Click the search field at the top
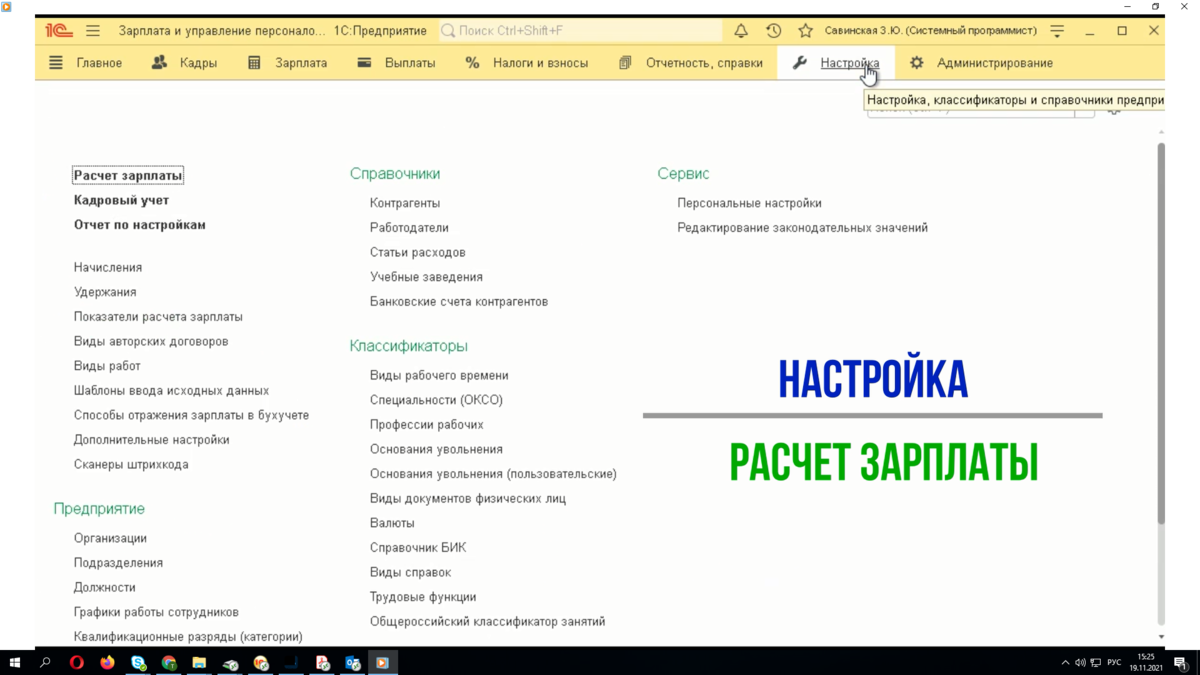The width and height of the screenshot is (1200, 675). tap(570, 30)
